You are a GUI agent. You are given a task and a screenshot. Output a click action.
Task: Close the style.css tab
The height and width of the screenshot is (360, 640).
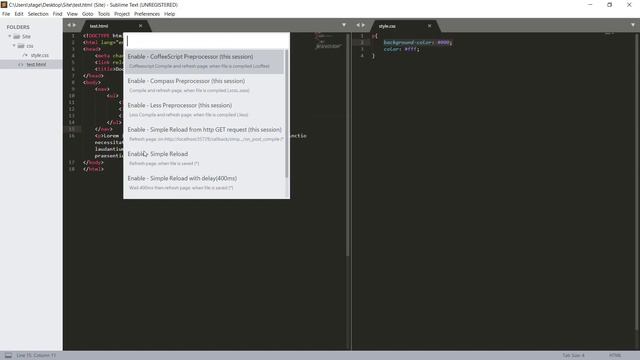pyautogui.click(x=429, y=26)
